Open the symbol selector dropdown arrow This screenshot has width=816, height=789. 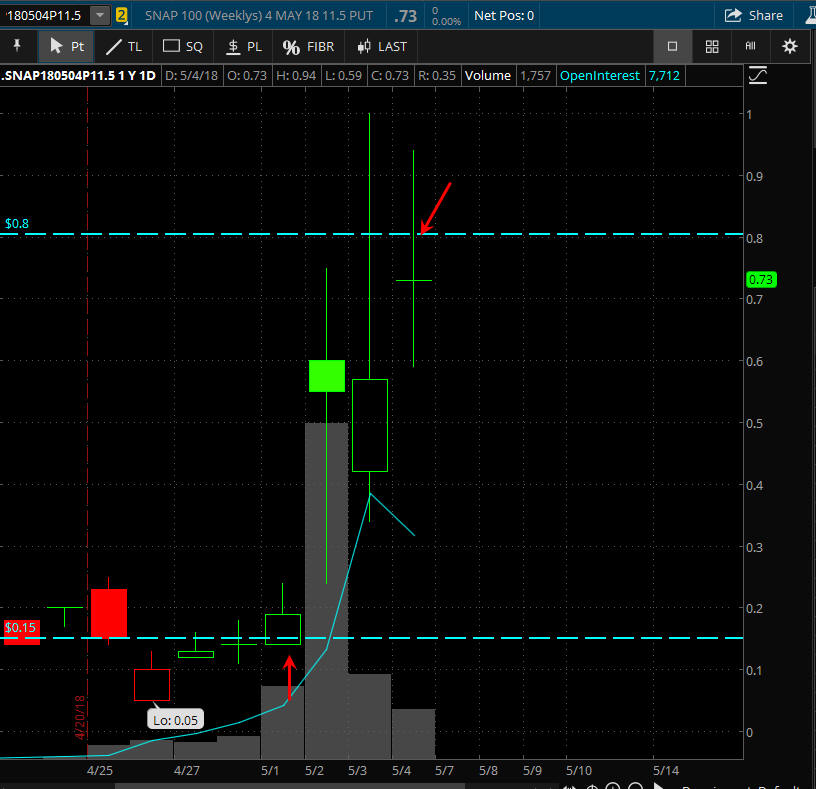tap(100, 15)
